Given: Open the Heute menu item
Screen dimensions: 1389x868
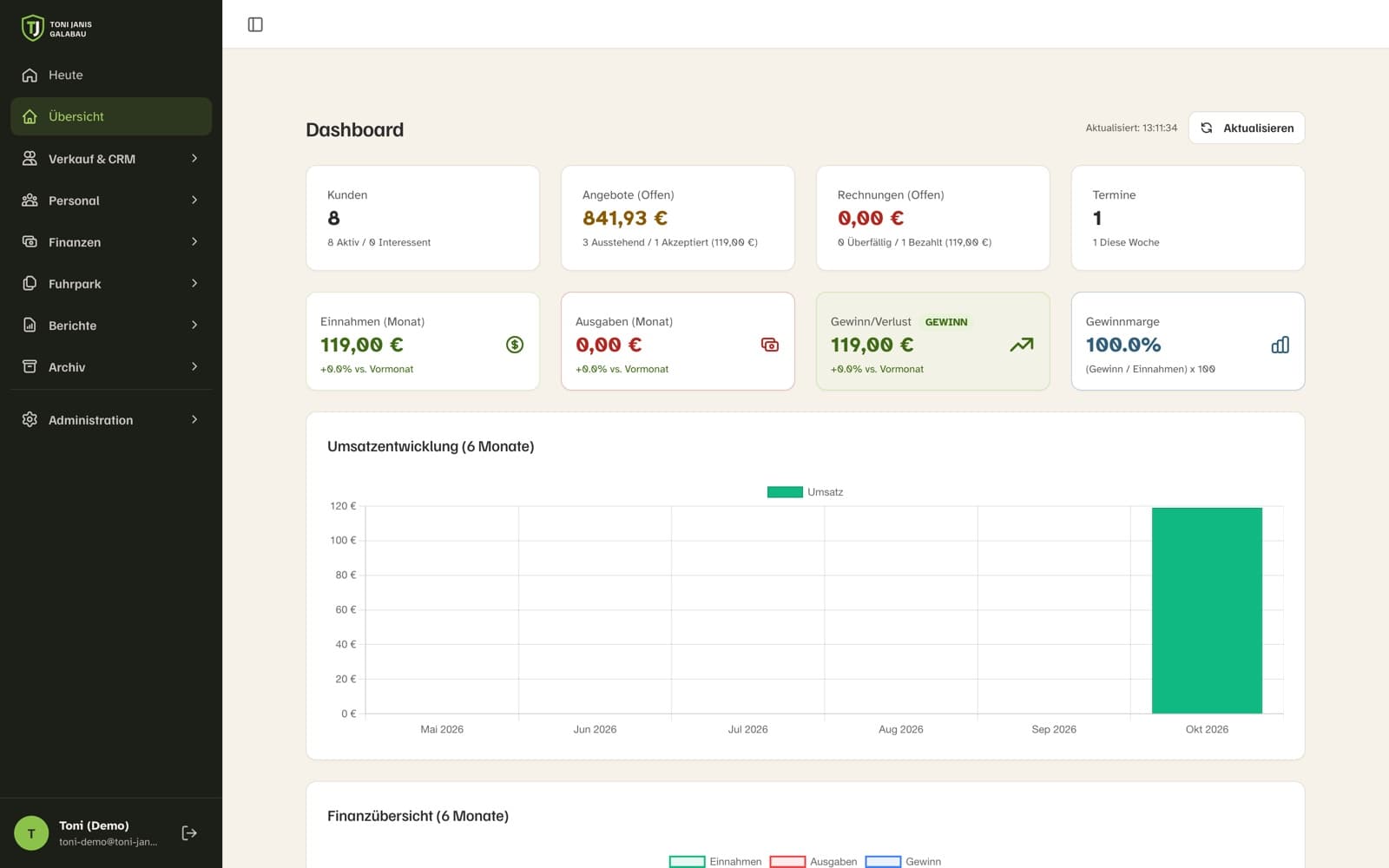Looking at the screenshot, I should pyautogui.click(x=111, y=76).
